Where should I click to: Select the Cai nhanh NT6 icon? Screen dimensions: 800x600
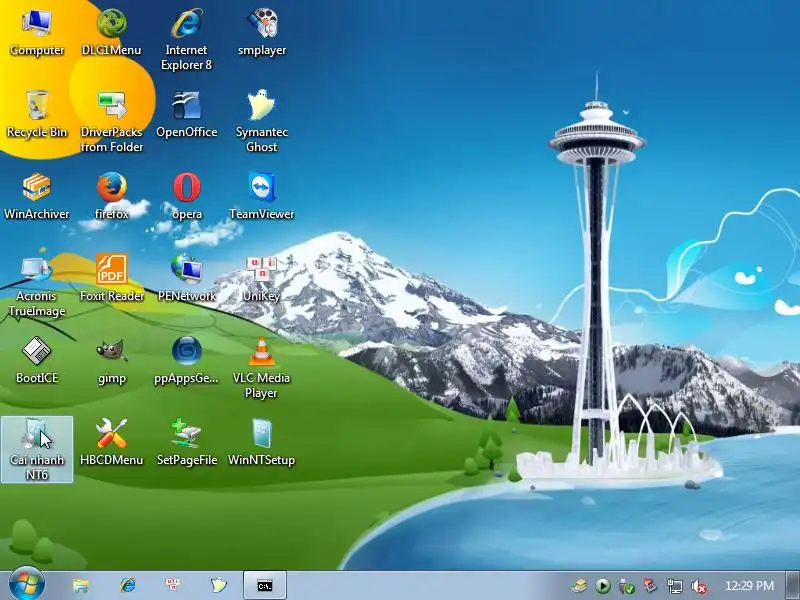(x=37, y=449)
